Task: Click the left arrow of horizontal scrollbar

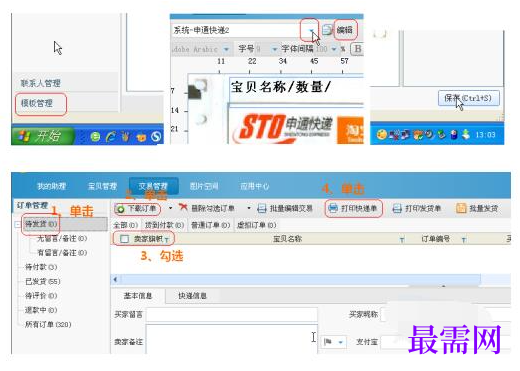Action: click(x=115, y=279)
